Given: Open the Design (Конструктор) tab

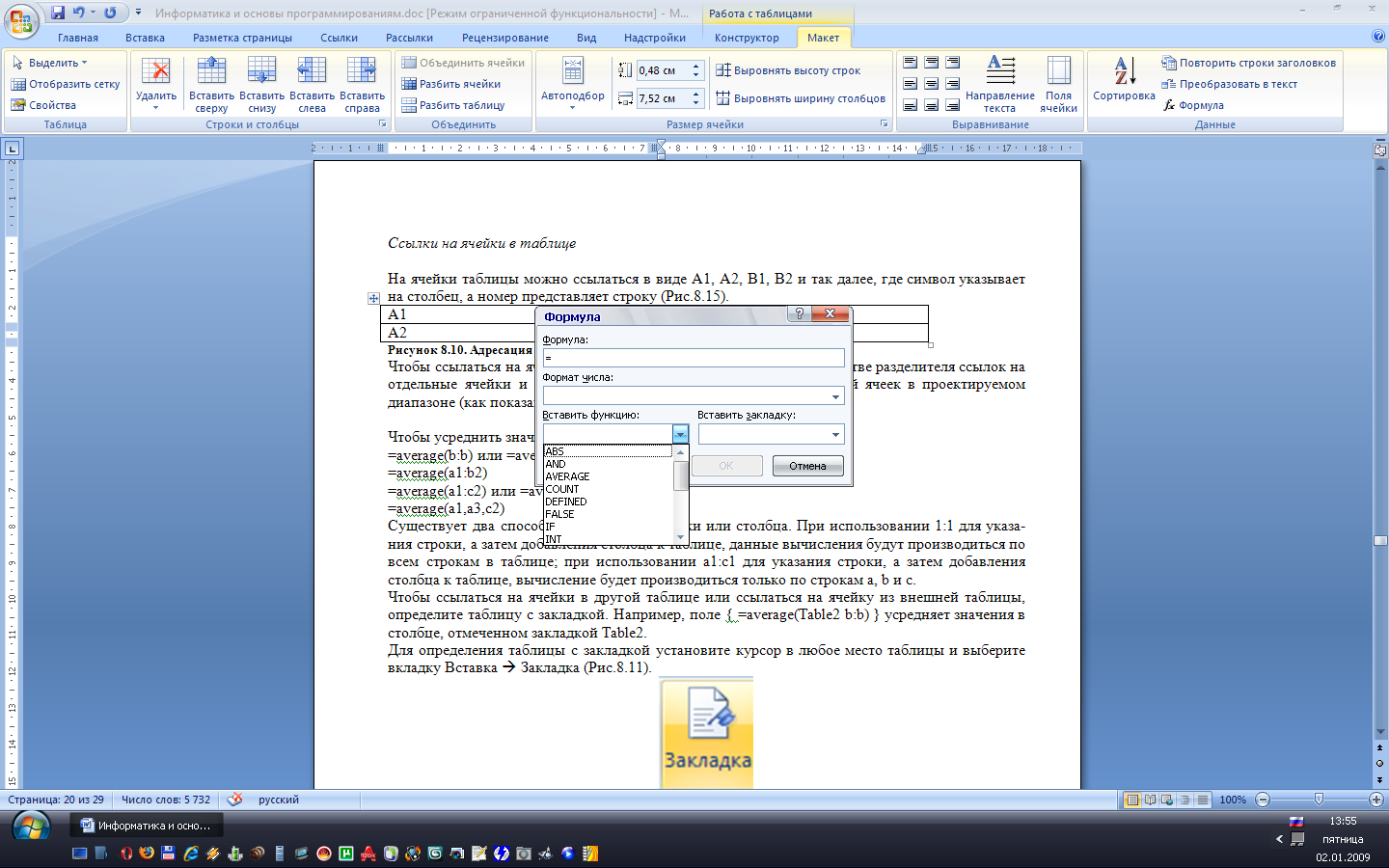Looking at the screenshot, I should [x=747, y=38].
